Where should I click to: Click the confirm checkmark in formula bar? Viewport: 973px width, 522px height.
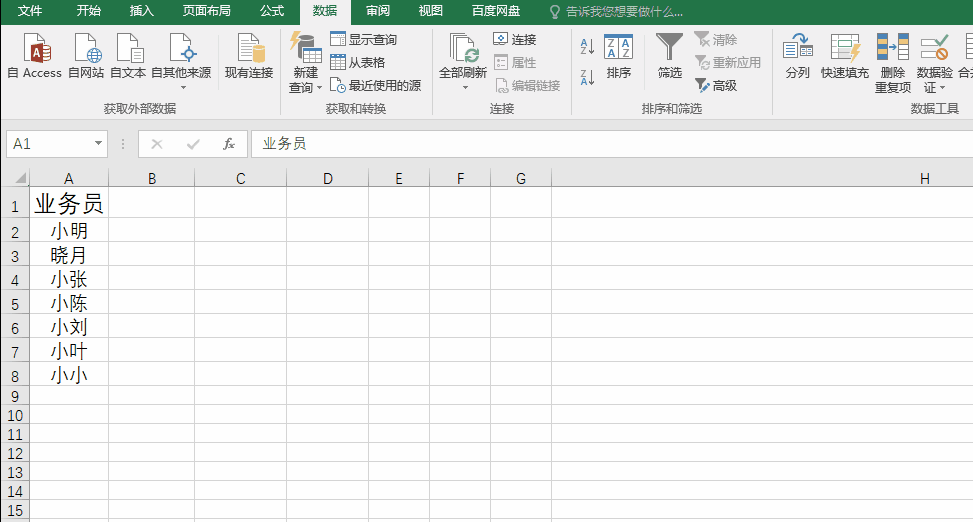click(193, 144)
